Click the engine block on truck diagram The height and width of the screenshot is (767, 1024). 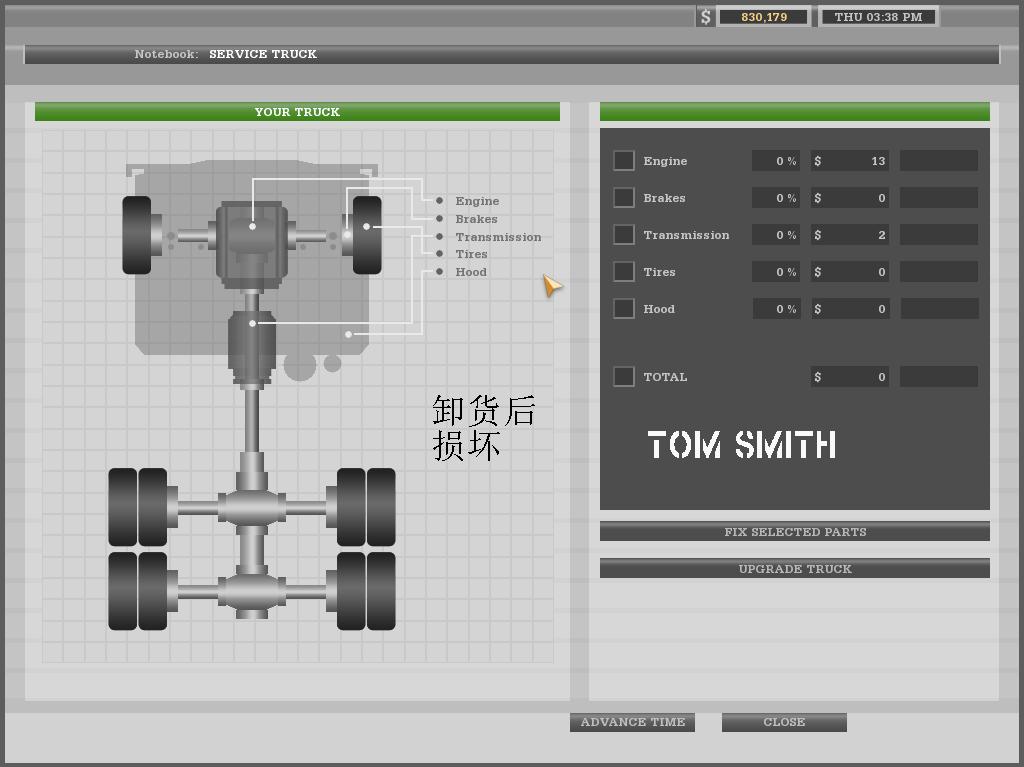pos(252,240)
